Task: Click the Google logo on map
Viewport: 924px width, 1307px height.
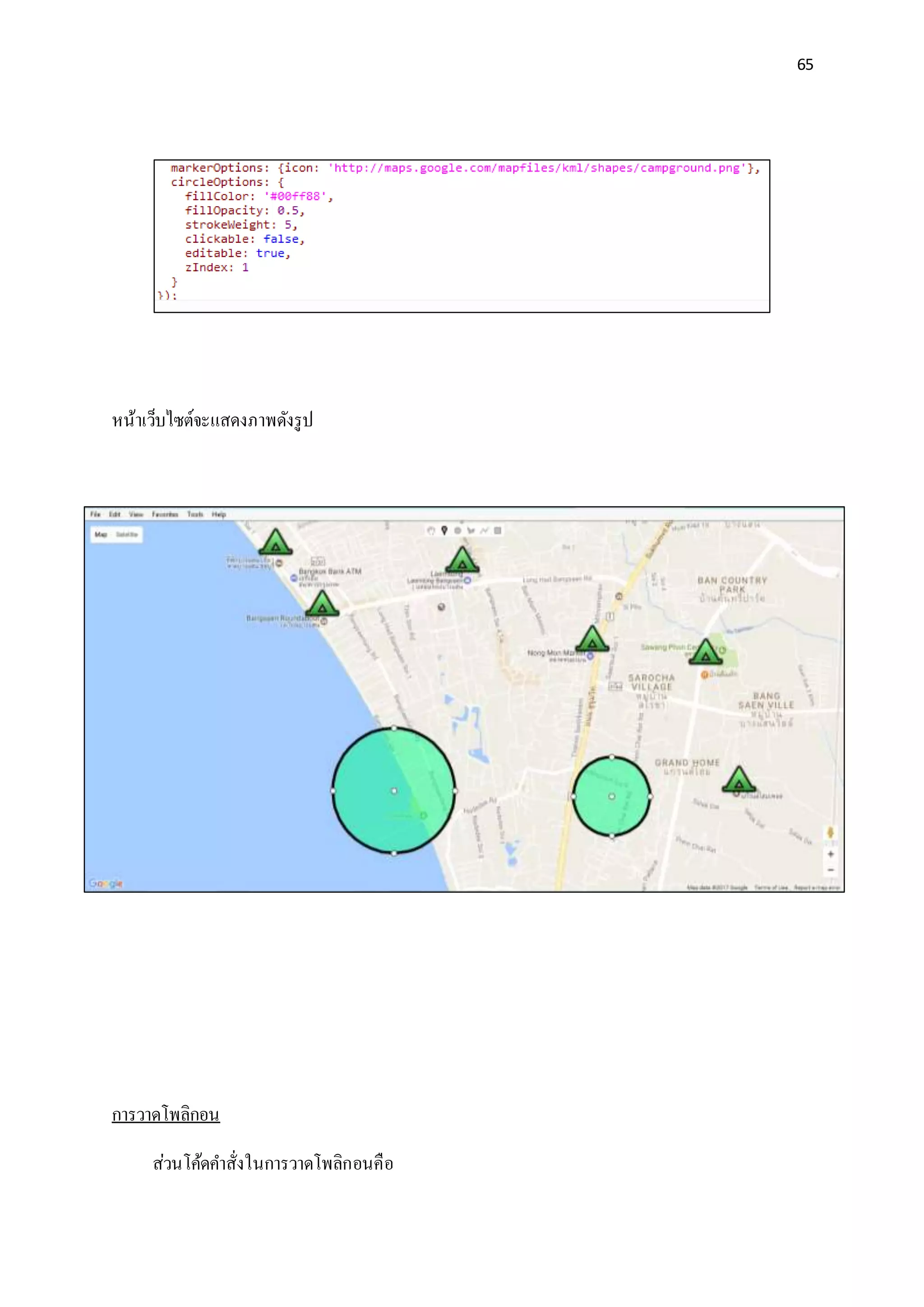Action: click(106, 884)
